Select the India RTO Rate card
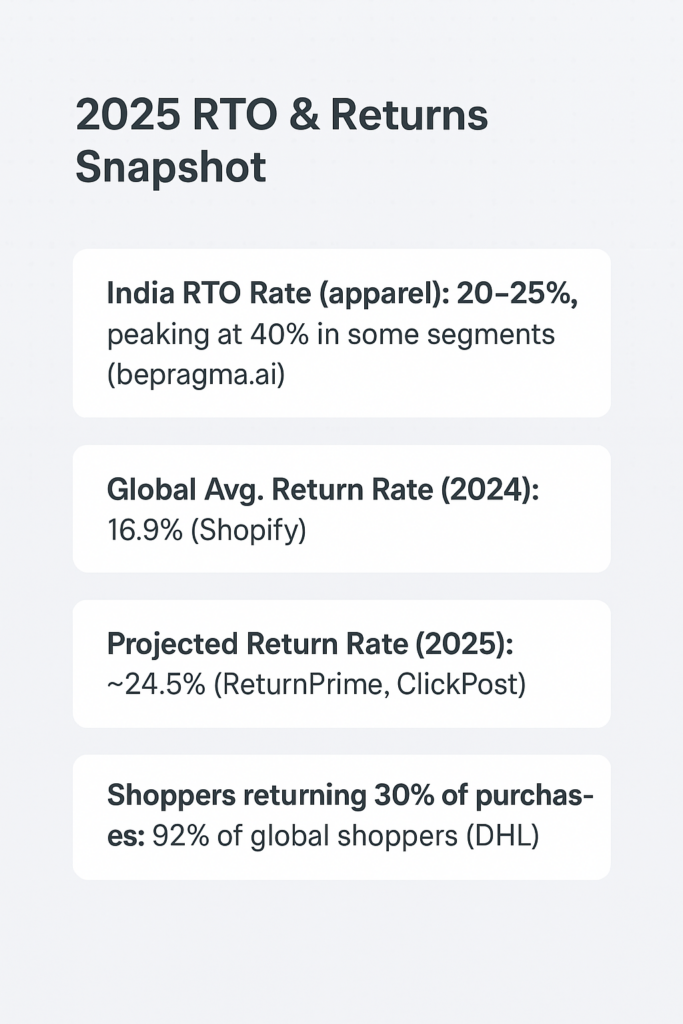Image resolution: width=683 pixels, height=1024 pixels. pyautogui.click(x=342, y=333)
